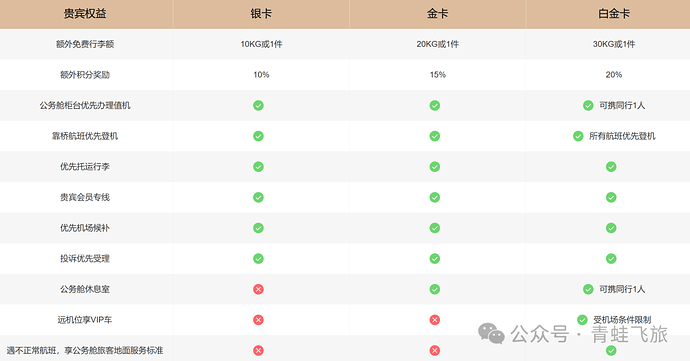Click the green check for 金卡 投诉优先受理

tap(435, 258)
